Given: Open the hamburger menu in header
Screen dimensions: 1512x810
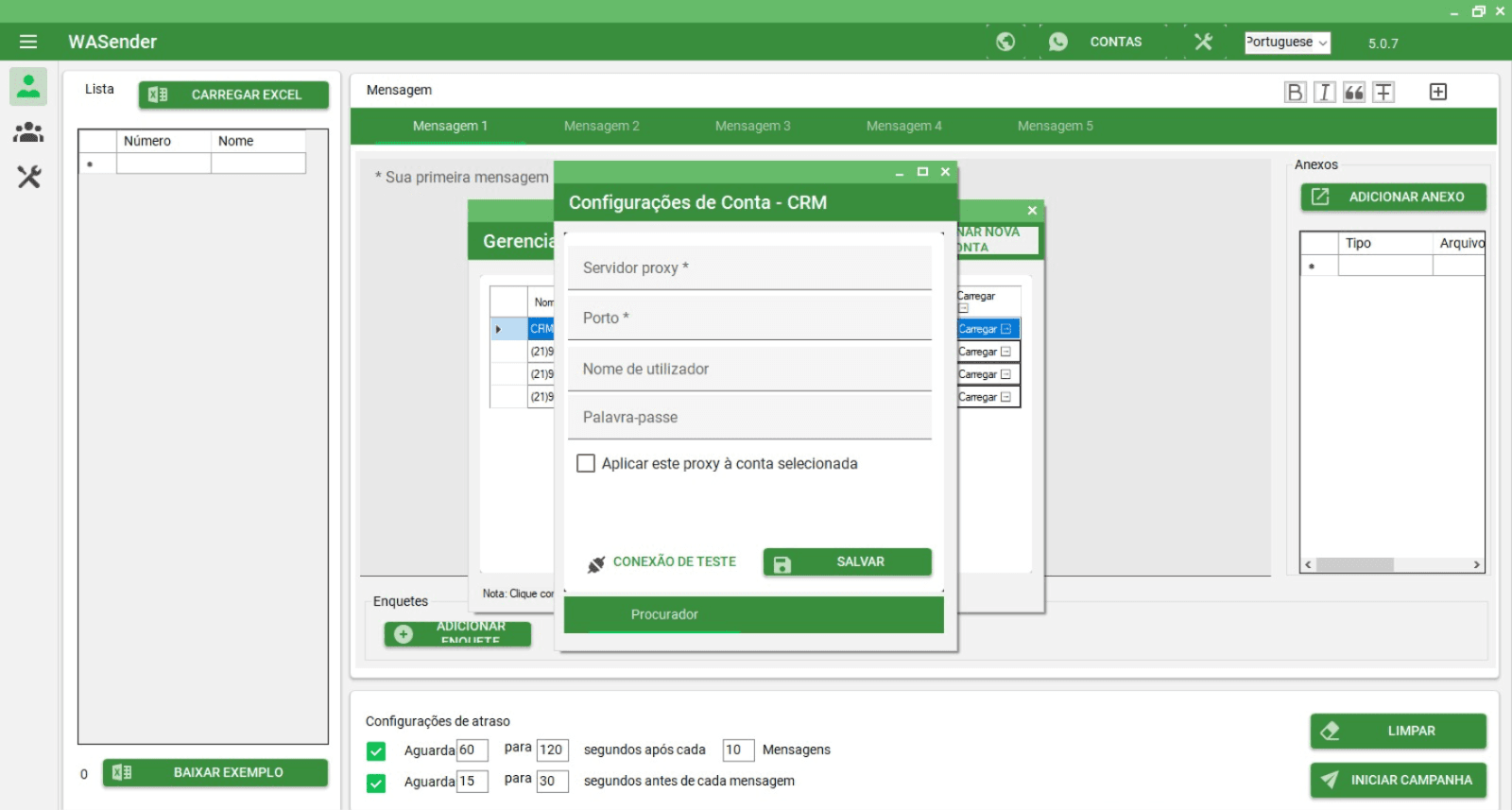Looking at the screenshot, I should click(x=28, y=42).
